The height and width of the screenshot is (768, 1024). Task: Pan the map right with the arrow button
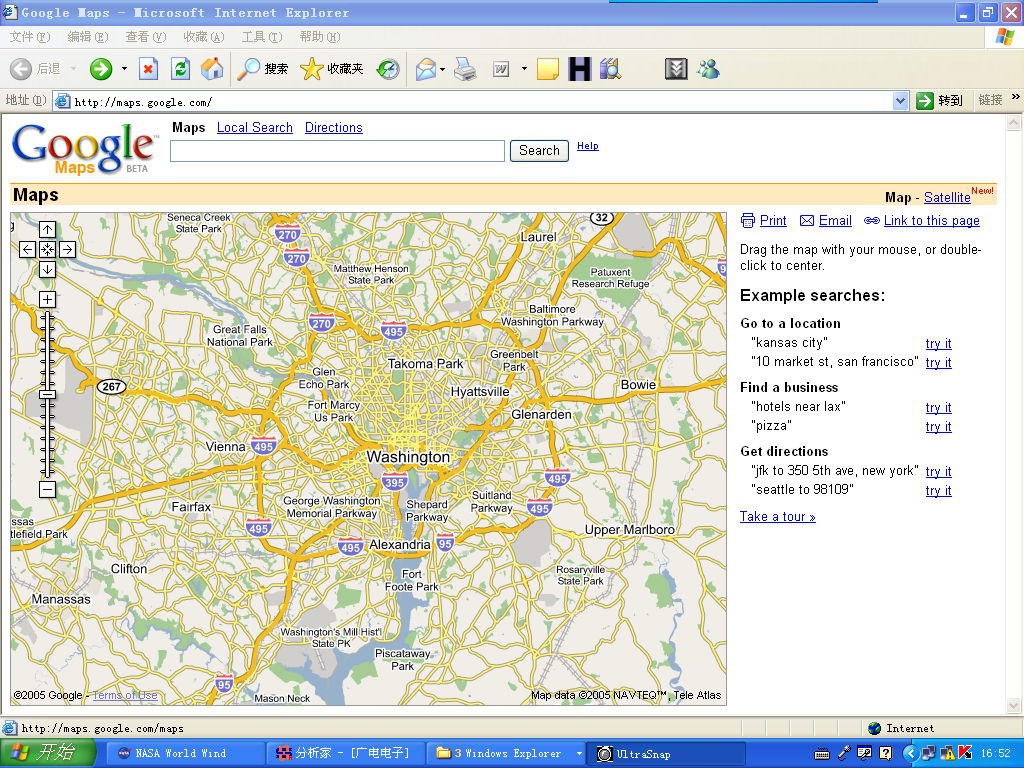pyautogui.click(x=67, y=250)
